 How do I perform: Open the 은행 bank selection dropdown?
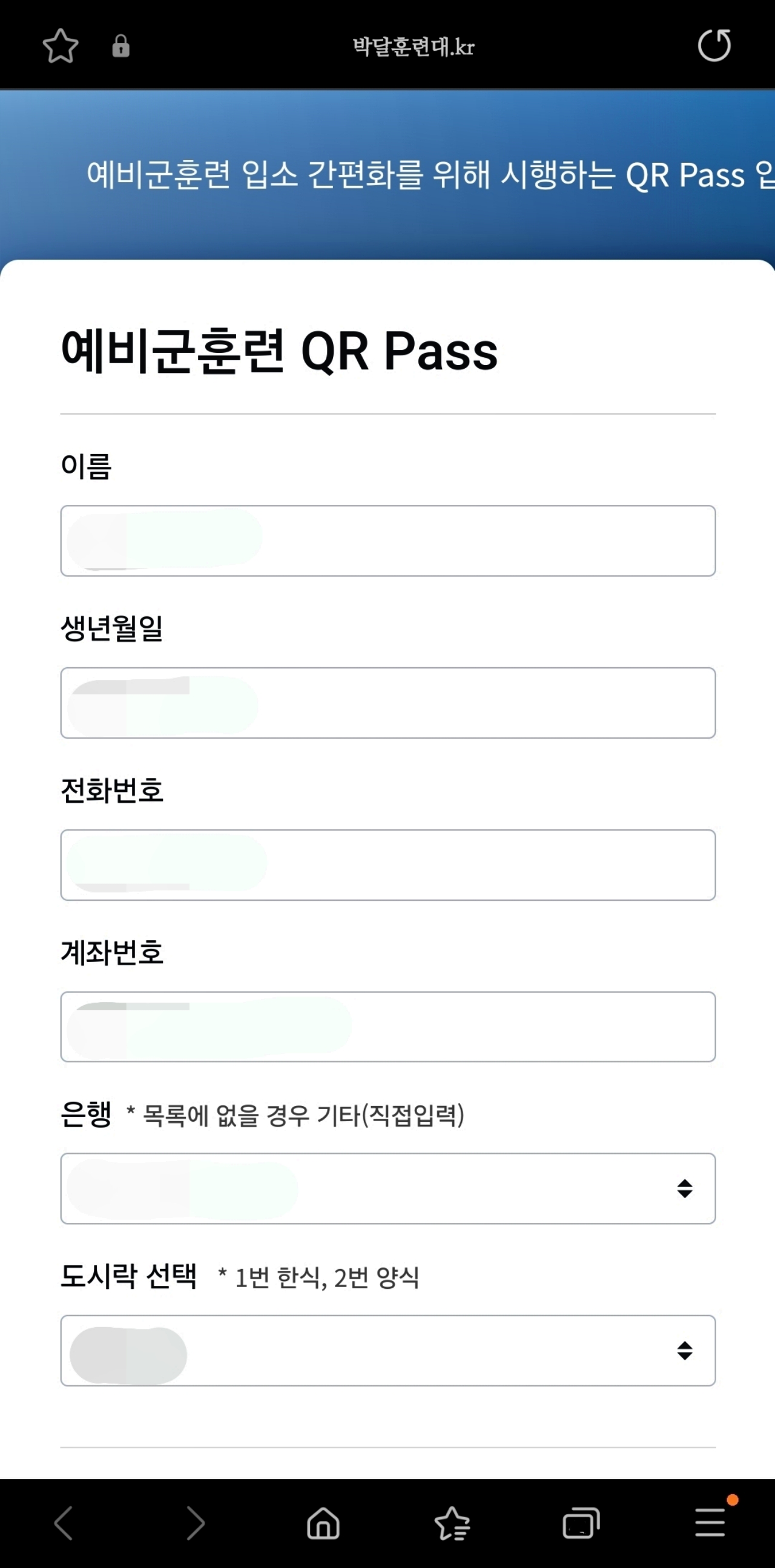tap(387, 1188)
